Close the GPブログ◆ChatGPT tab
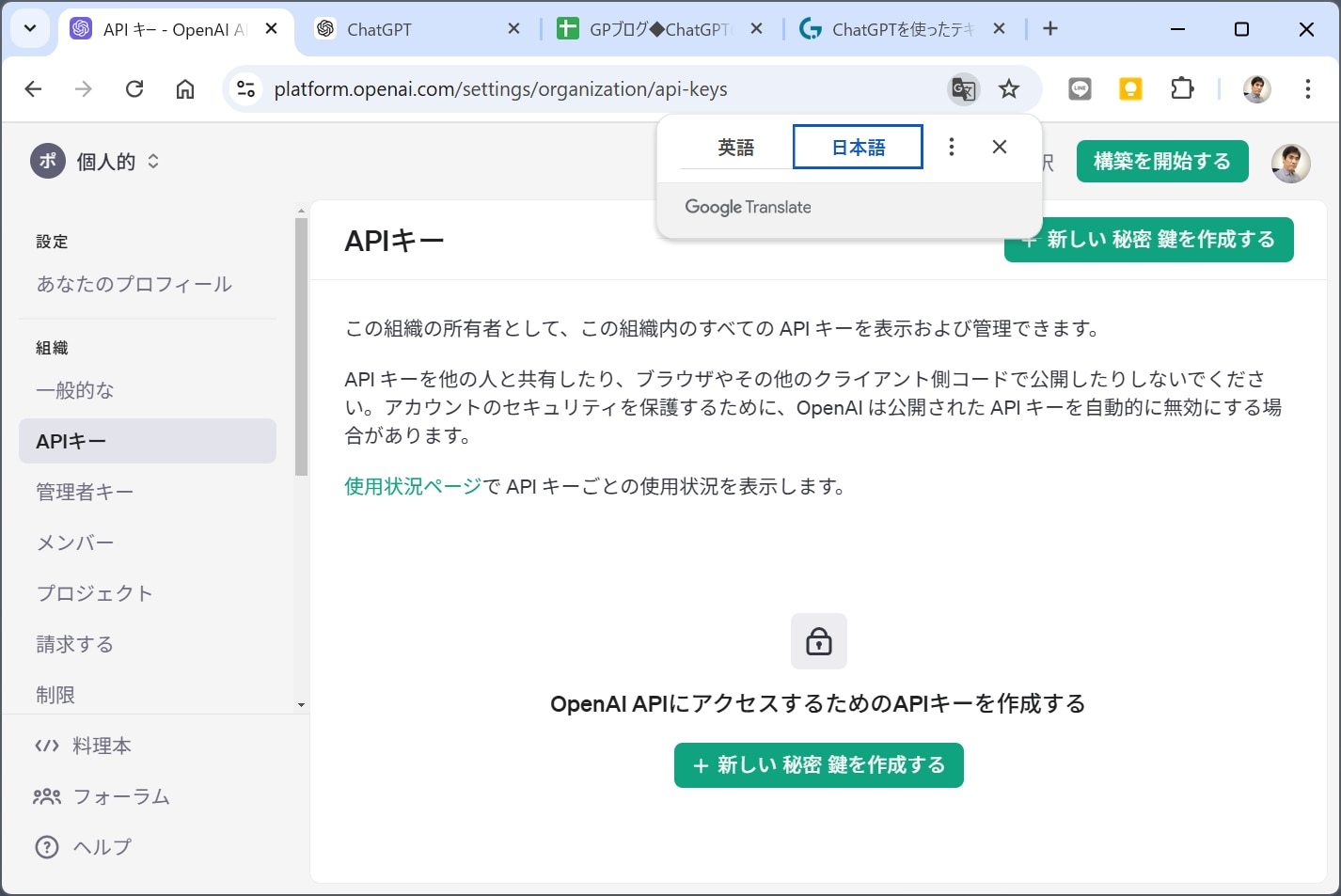This screenshot has width=1341, height=896. (757, 29)
